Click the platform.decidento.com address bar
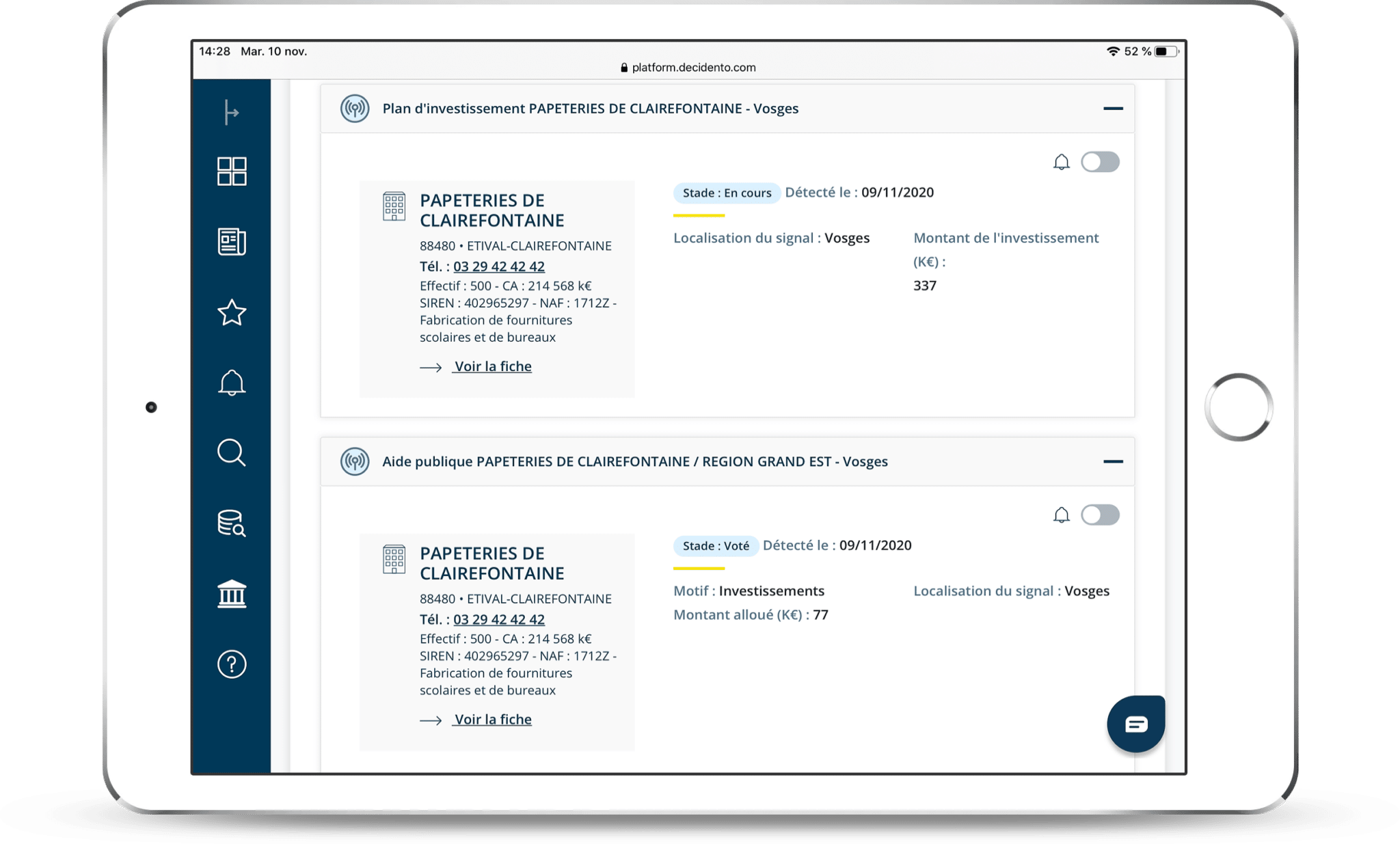Screen dimensions: 1400x844 pos(688,67)
